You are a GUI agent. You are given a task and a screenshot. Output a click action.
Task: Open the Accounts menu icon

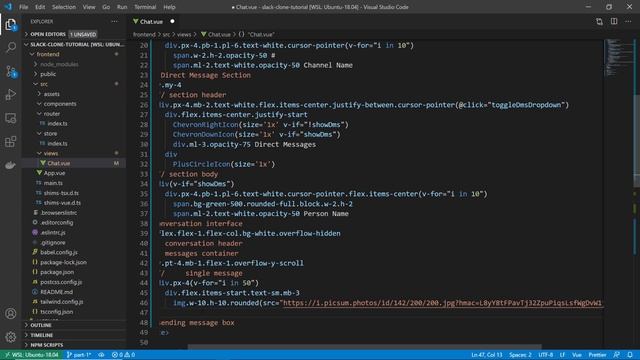pos(11,313)
